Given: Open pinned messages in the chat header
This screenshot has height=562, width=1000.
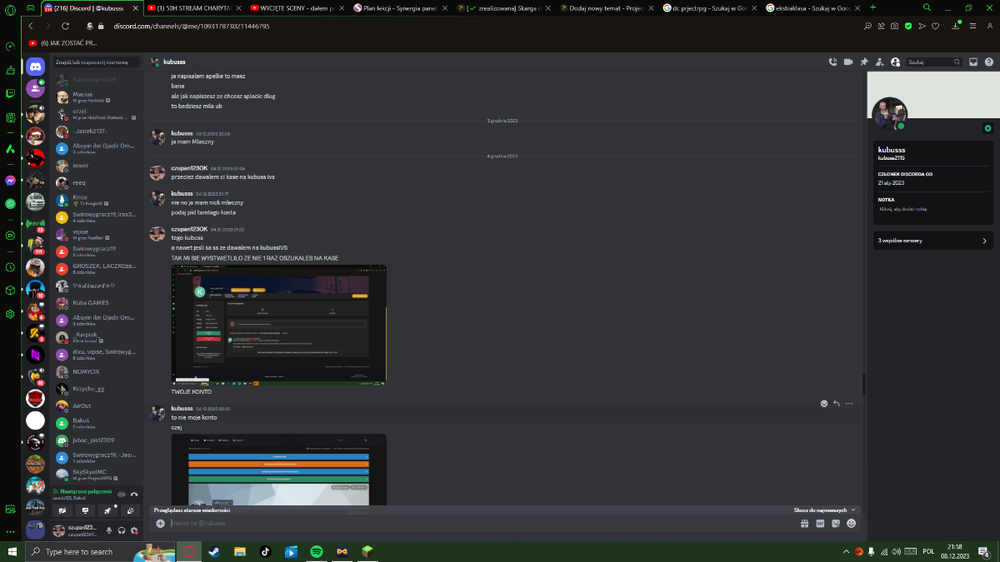Looking at the screenshot, I should pos(864,62).
